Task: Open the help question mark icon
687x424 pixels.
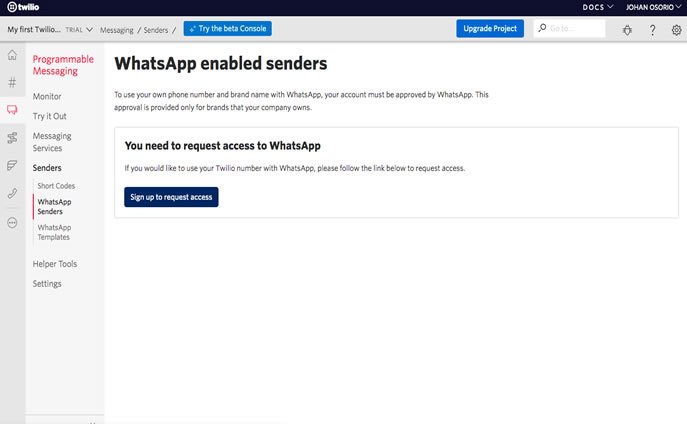Action: (x=652, y=29)
